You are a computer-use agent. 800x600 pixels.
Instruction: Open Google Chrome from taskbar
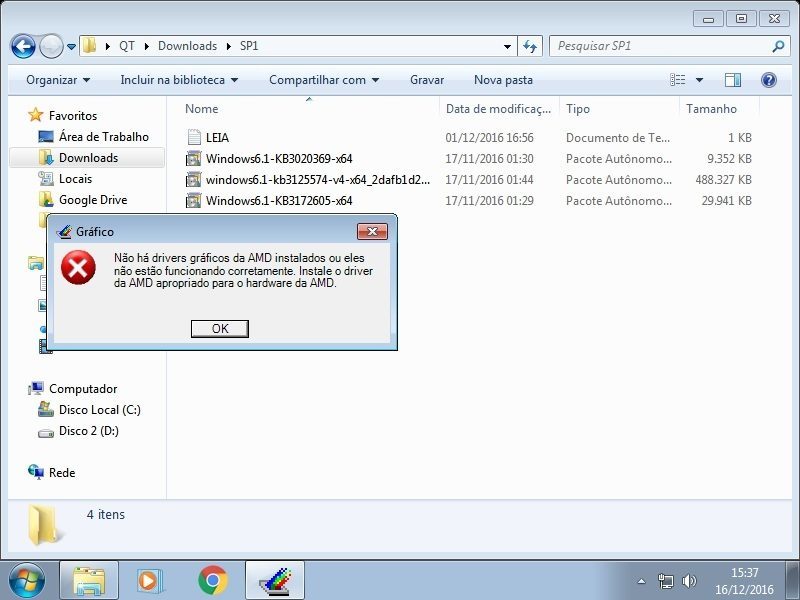213,580
